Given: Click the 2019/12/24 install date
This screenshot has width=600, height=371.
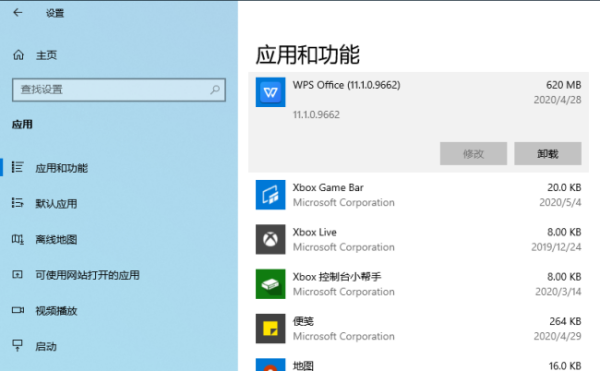Looking at the screenshot, I should 556,247.
